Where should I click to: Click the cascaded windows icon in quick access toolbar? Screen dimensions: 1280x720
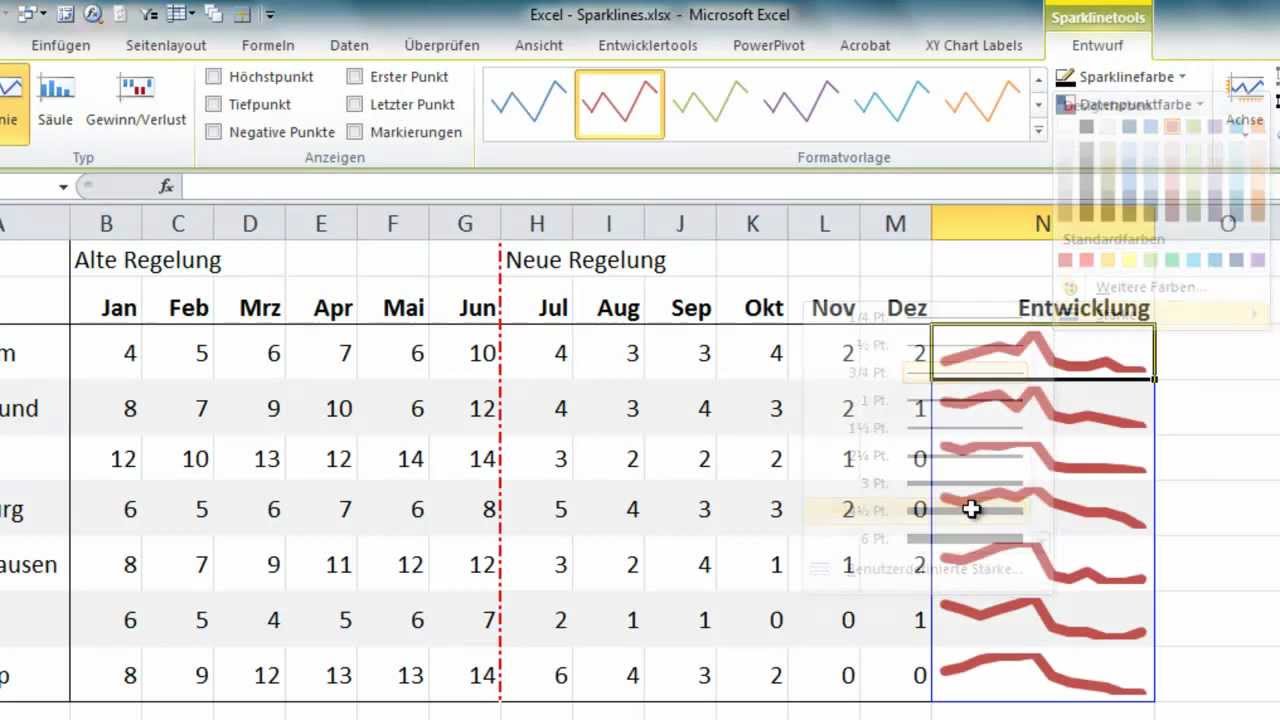coord(213,14)
